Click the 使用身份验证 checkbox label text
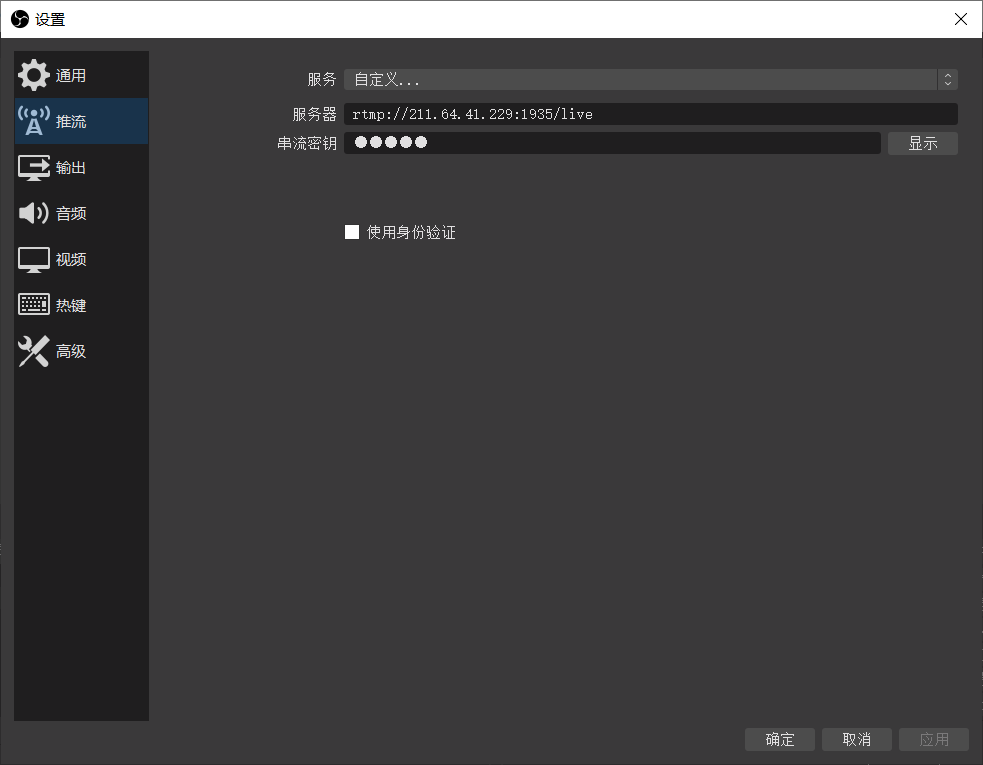 411,232
